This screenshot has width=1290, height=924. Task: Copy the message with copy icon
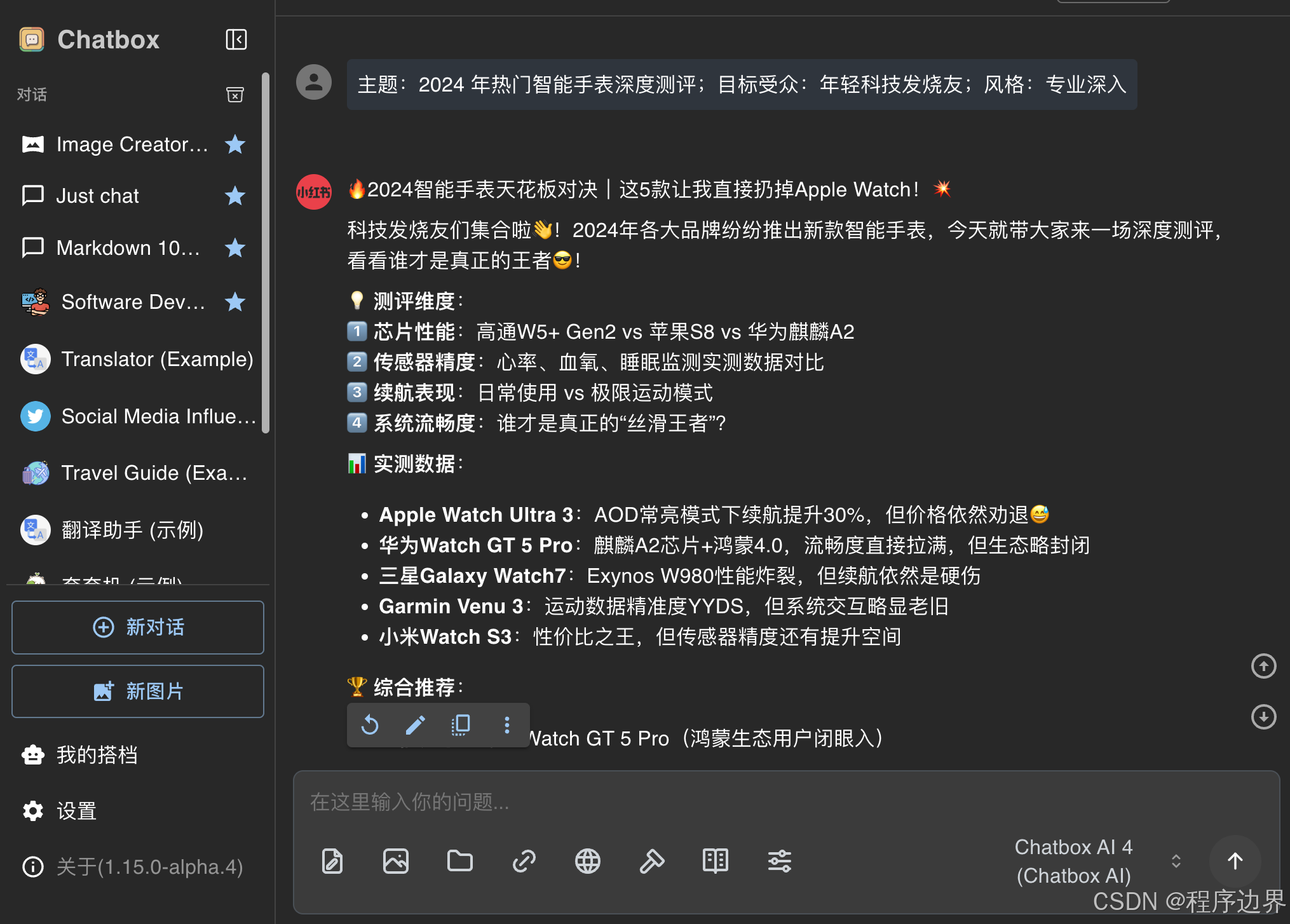[x=461, y=725]
